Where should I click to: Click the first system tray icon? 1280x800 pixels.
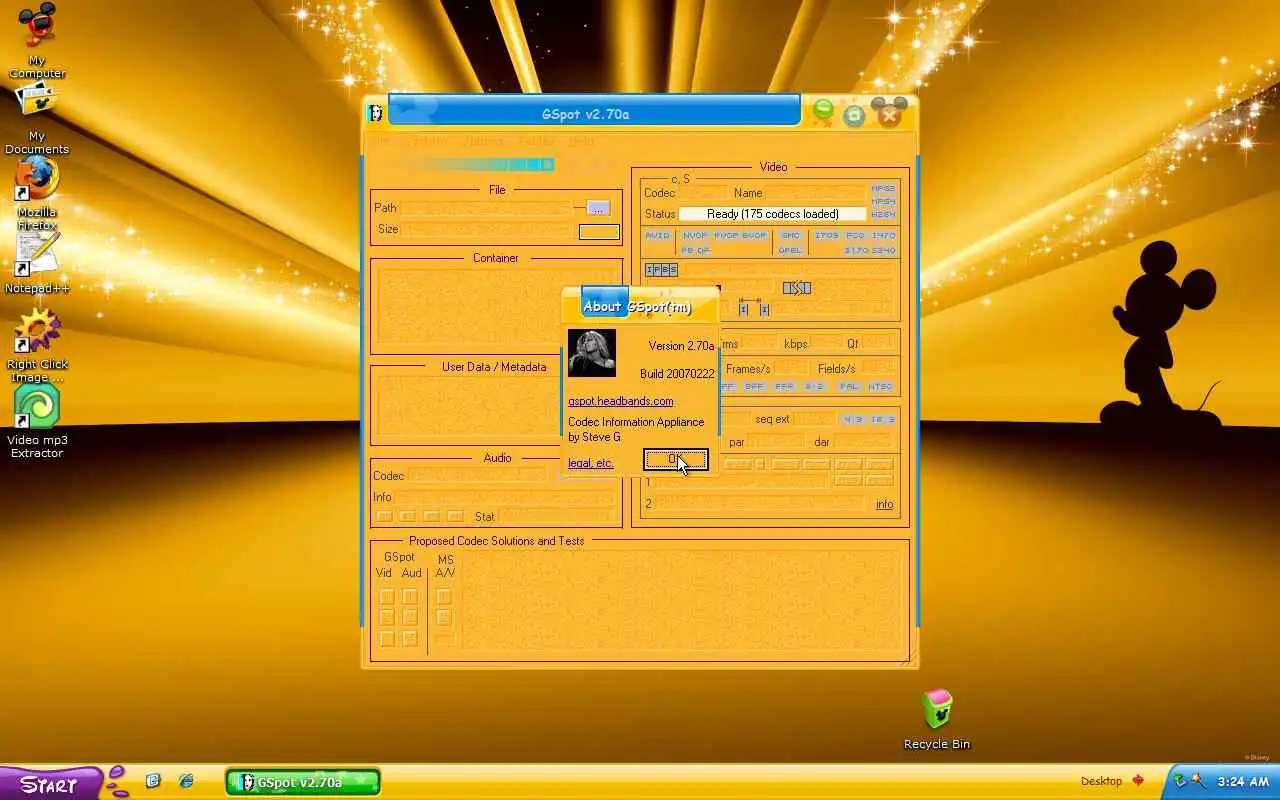coord(1180,781)
